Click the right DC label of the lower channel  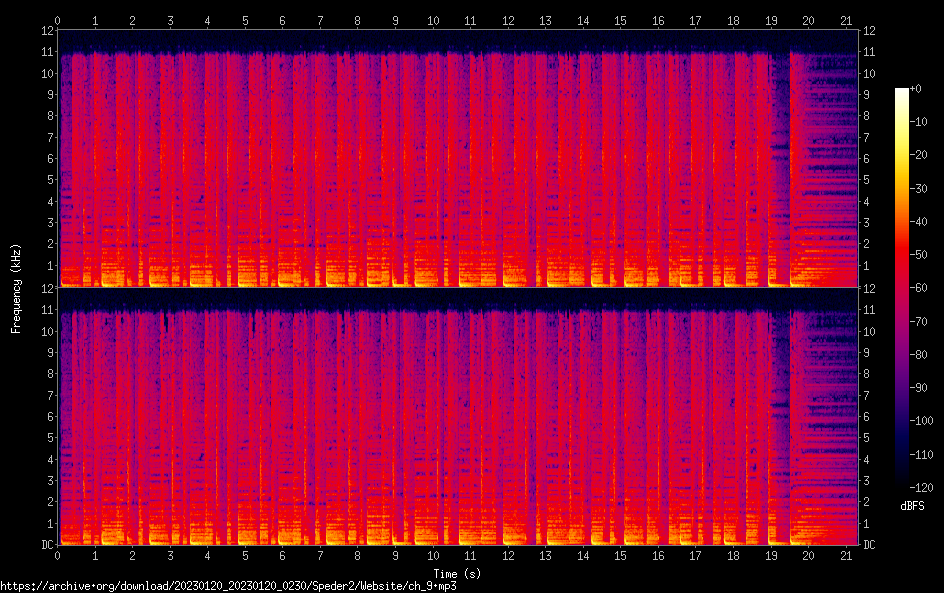click(870, 545)
